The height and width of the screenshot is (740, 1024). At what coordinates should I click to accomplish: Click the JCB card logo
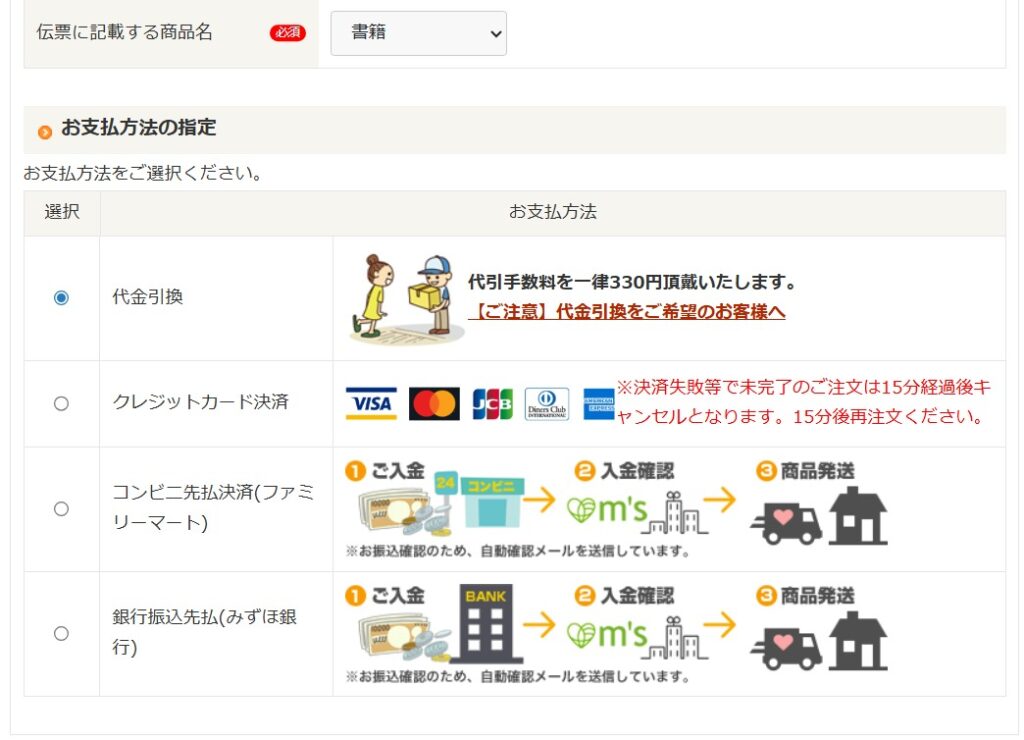[492, 404]
